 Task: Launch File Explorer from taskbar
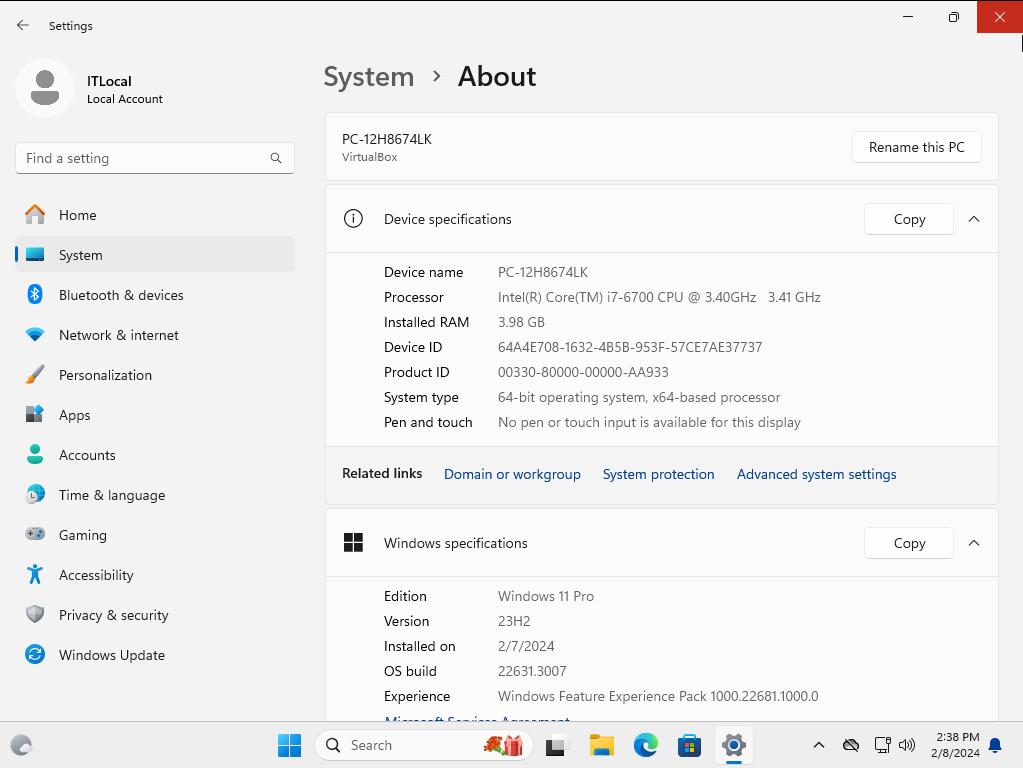(x=602, y=745)
